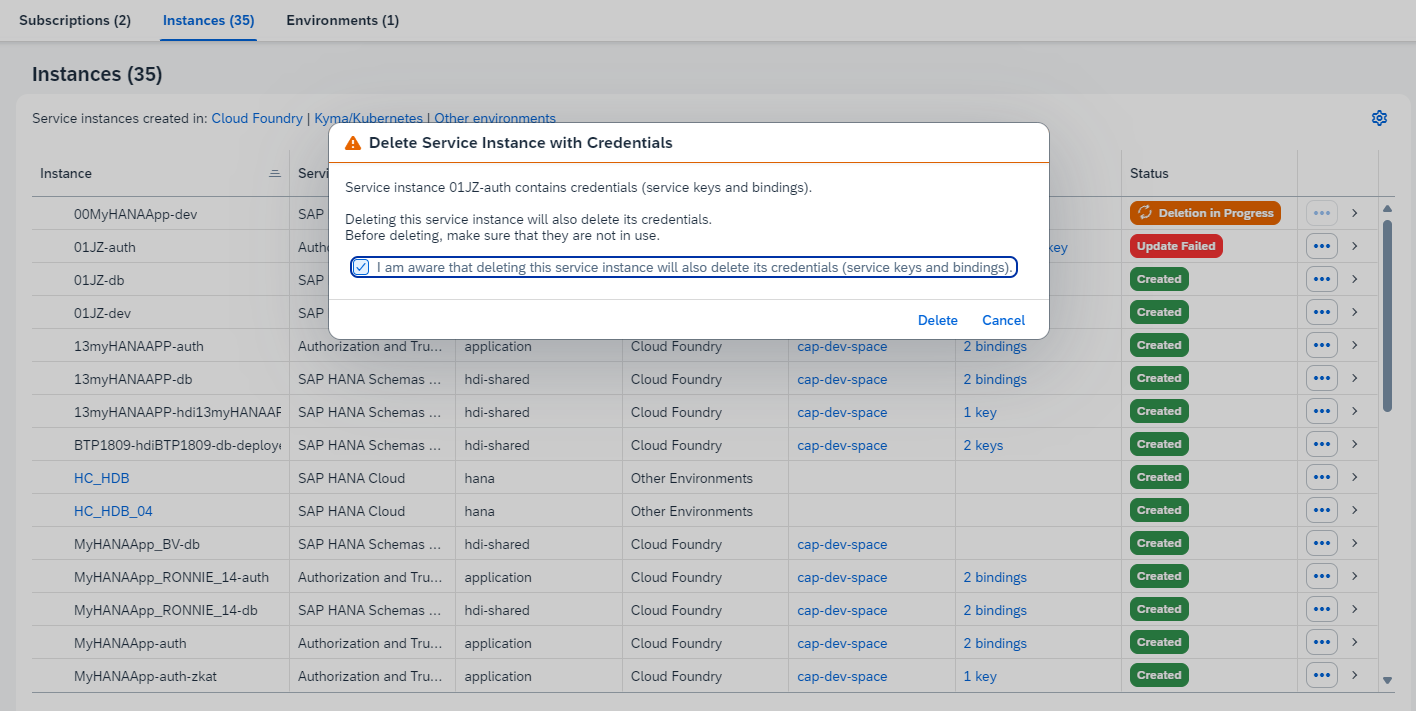This screenshot has height=711, width=1416.
Task: Click Delete in the dialog
Action: [937, 320]
